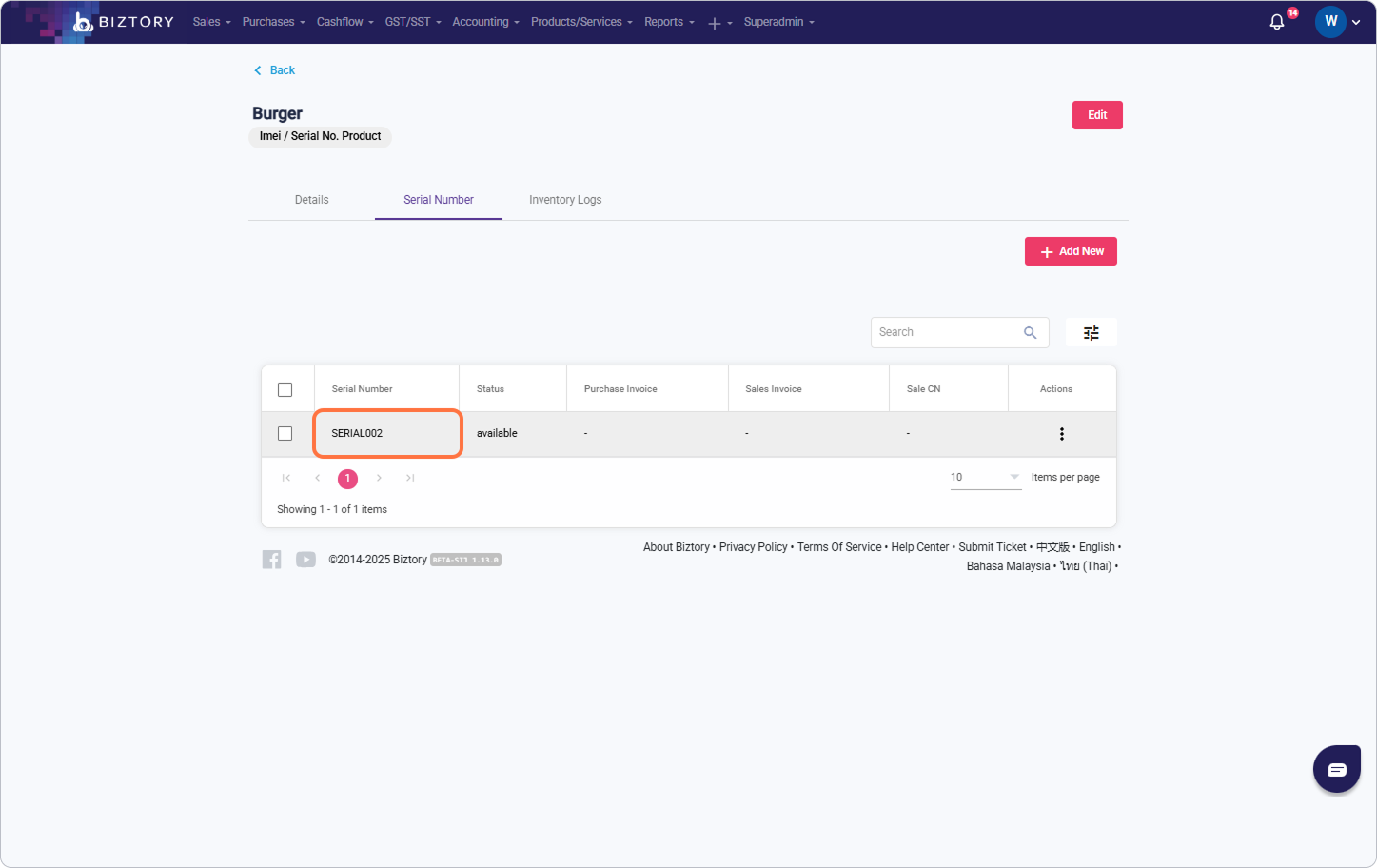This screenshot has width=1377, height=868.
Task: Switch to the Inventory Logs tab
Action: [565, 200]
